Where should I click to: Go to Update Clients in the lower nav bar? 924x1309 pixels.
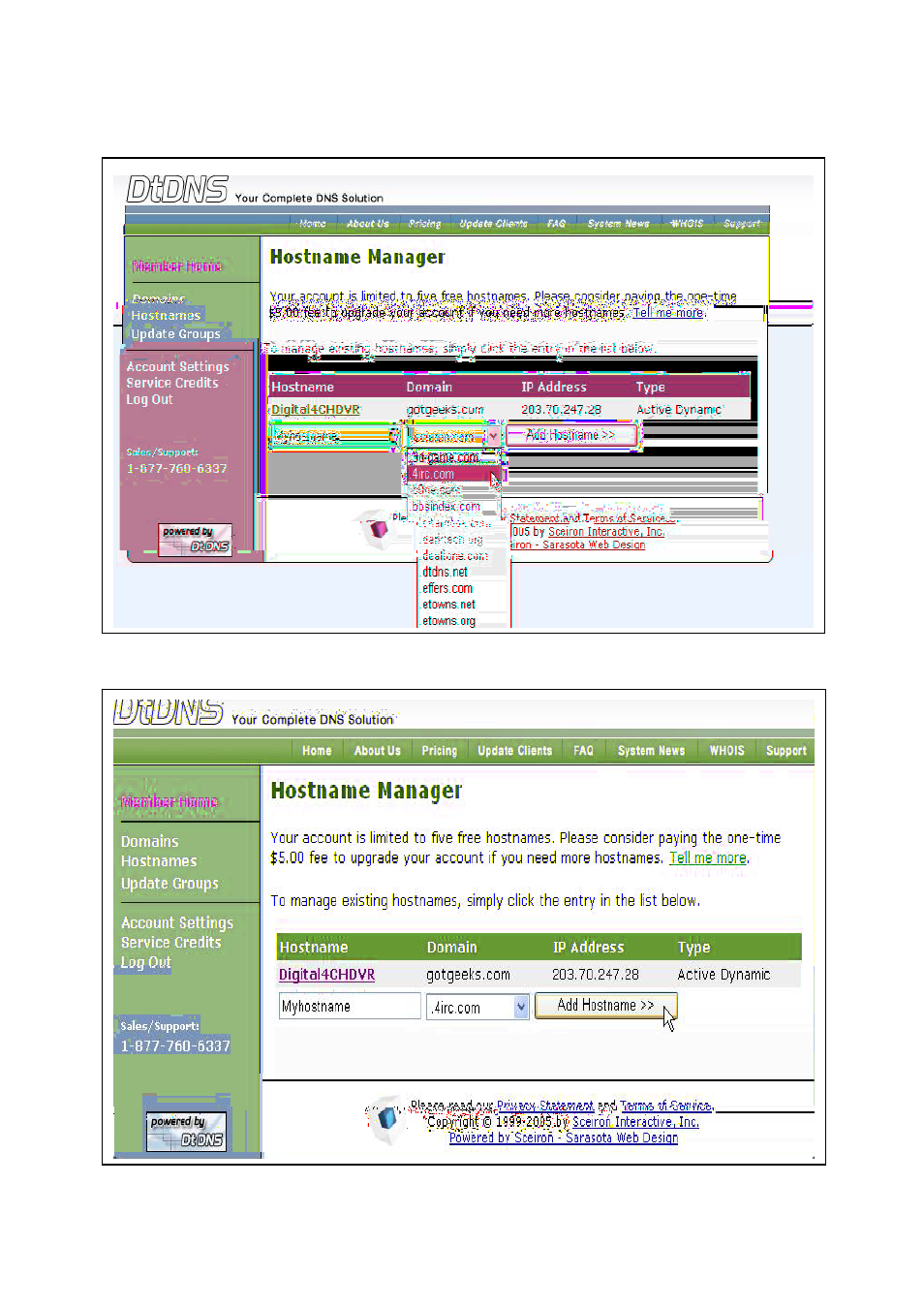[514, 751]
